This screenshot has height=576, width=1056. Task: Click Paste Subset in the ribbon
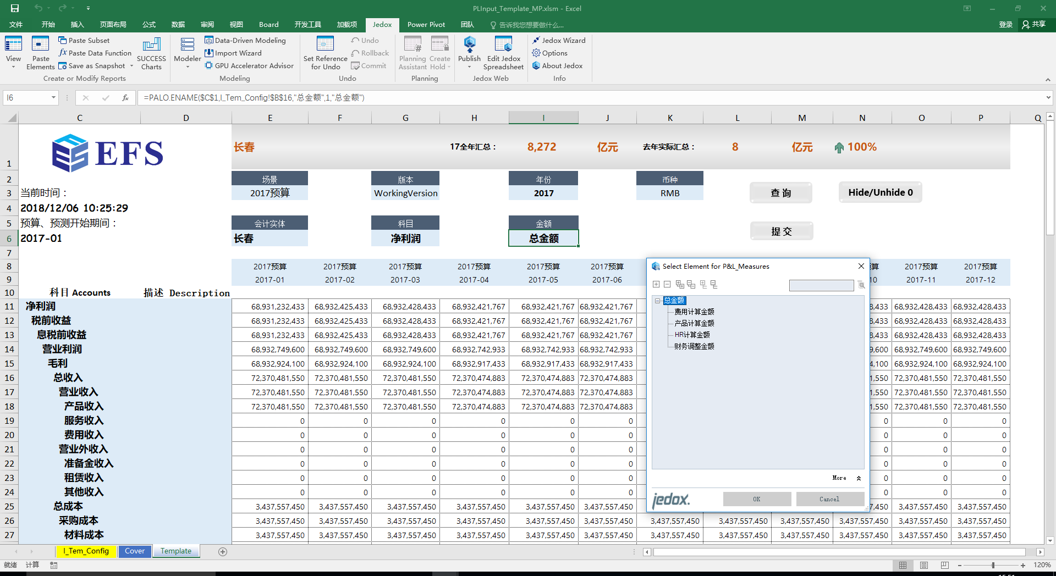(84, 40)
